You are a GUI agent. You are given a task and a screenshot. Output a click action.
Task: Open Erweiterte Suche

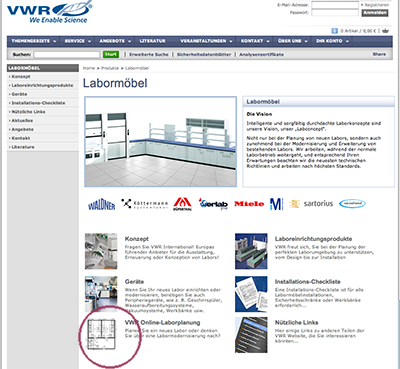tap(149, 54)
